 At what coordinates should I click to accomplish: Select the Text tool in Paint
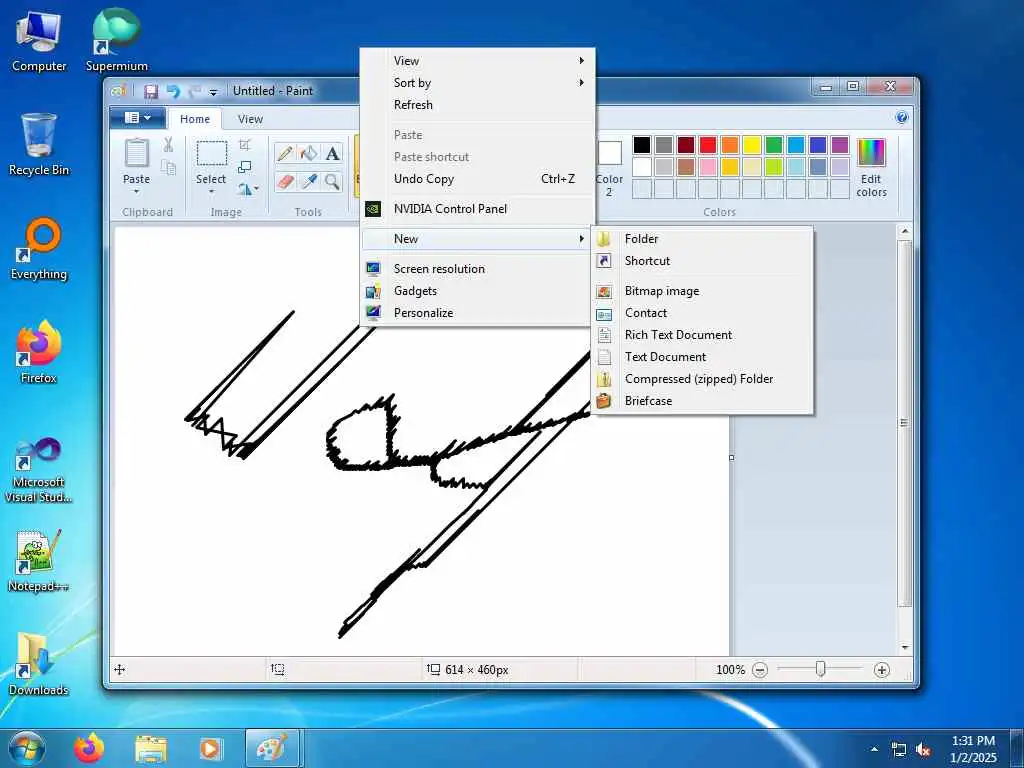332,153
